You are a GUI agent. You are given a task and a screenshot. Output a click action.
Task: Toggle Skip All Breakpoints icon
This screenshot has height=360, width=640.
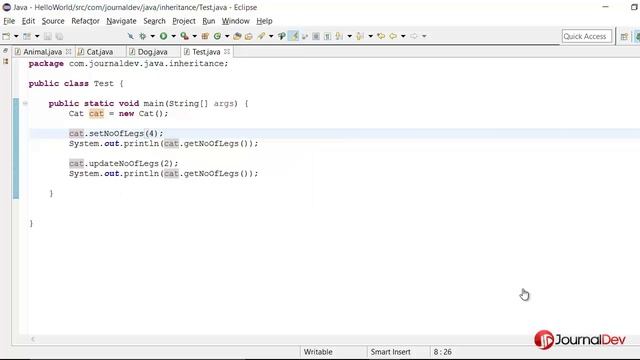tap(131, 36)
